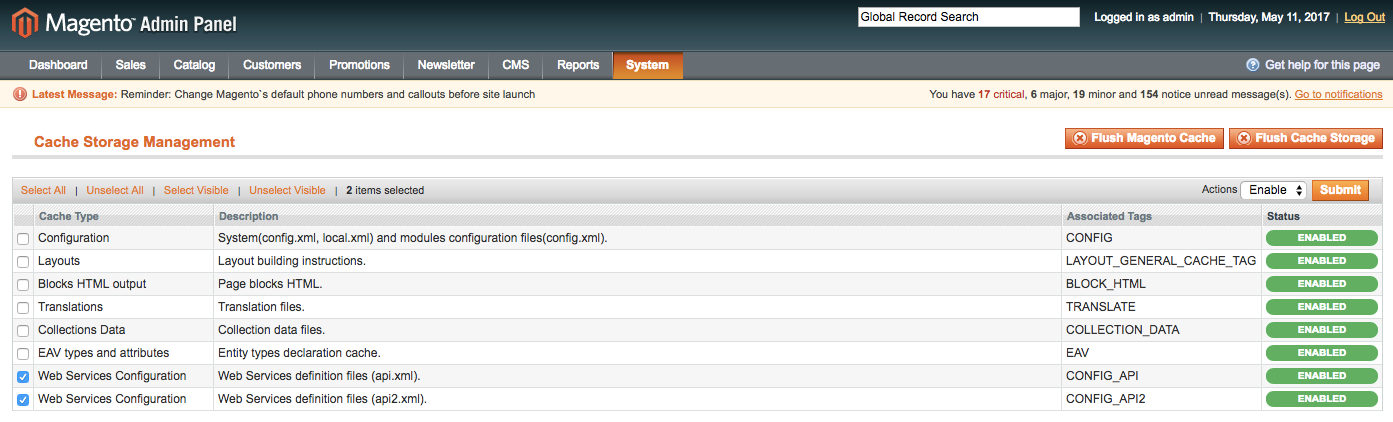The width and height of the screenshot is (1393, 422).
Task: Click the help question mark icon
Action: [1252, 65]
